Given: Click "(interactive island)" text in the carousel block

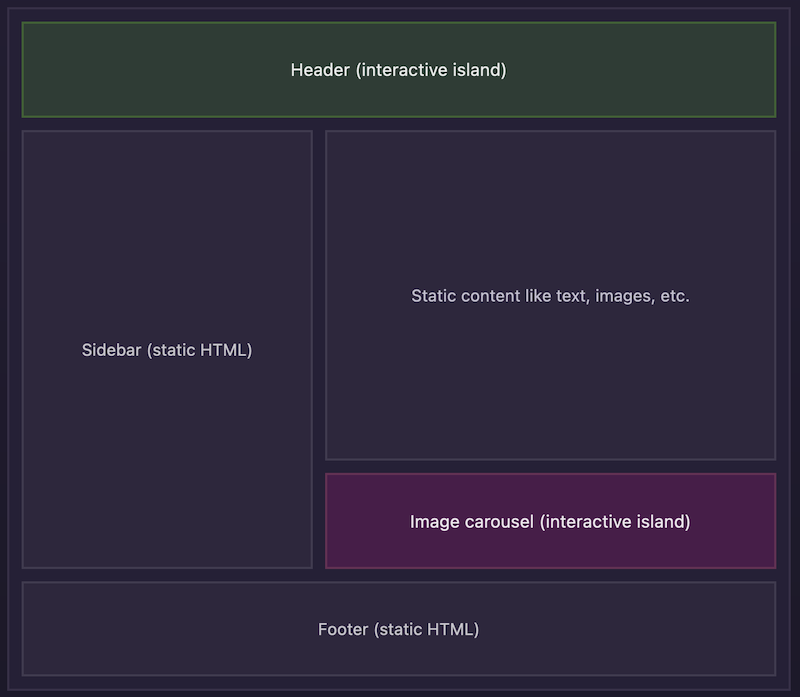Looking at the screenshot, I should pyautogui.click(x=614, y=522).
